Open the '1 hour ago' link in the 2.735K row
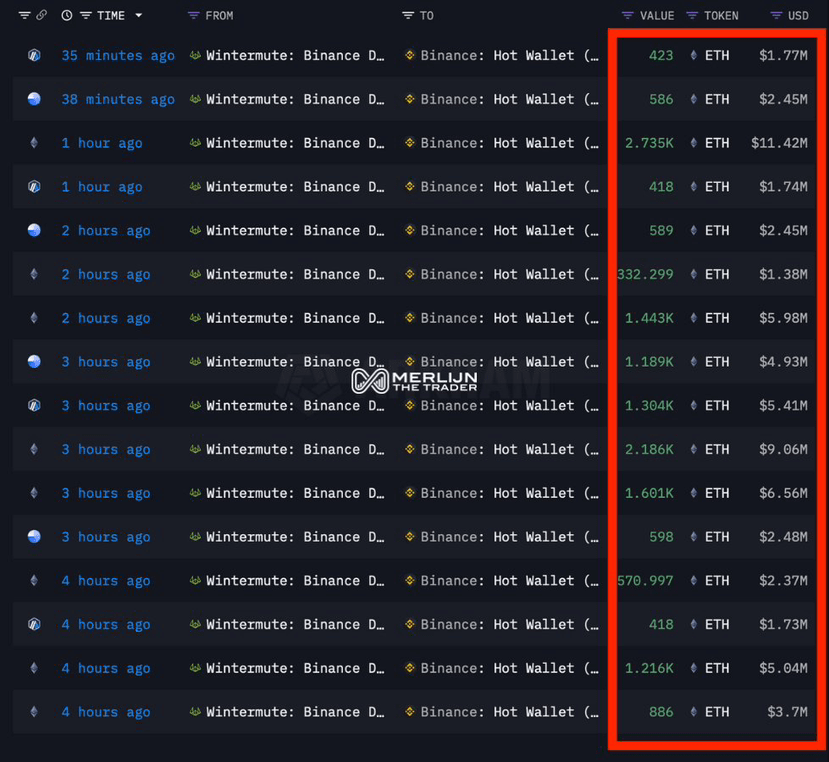The height and width of the screenshot is (762, 829). click(x=102, y=143)
